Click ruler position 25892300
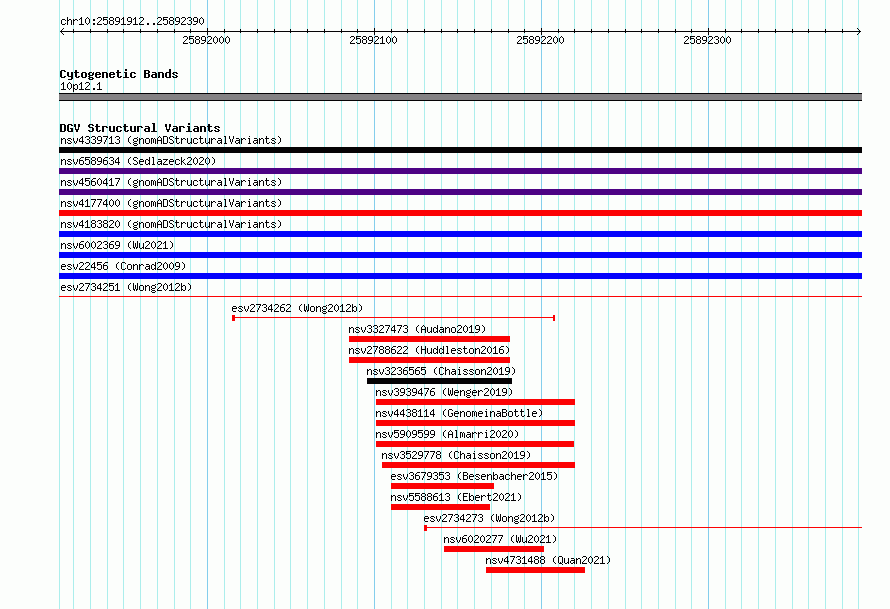Image resolution: width=890 pixels, height=609 pixels. tap(707, 40)
